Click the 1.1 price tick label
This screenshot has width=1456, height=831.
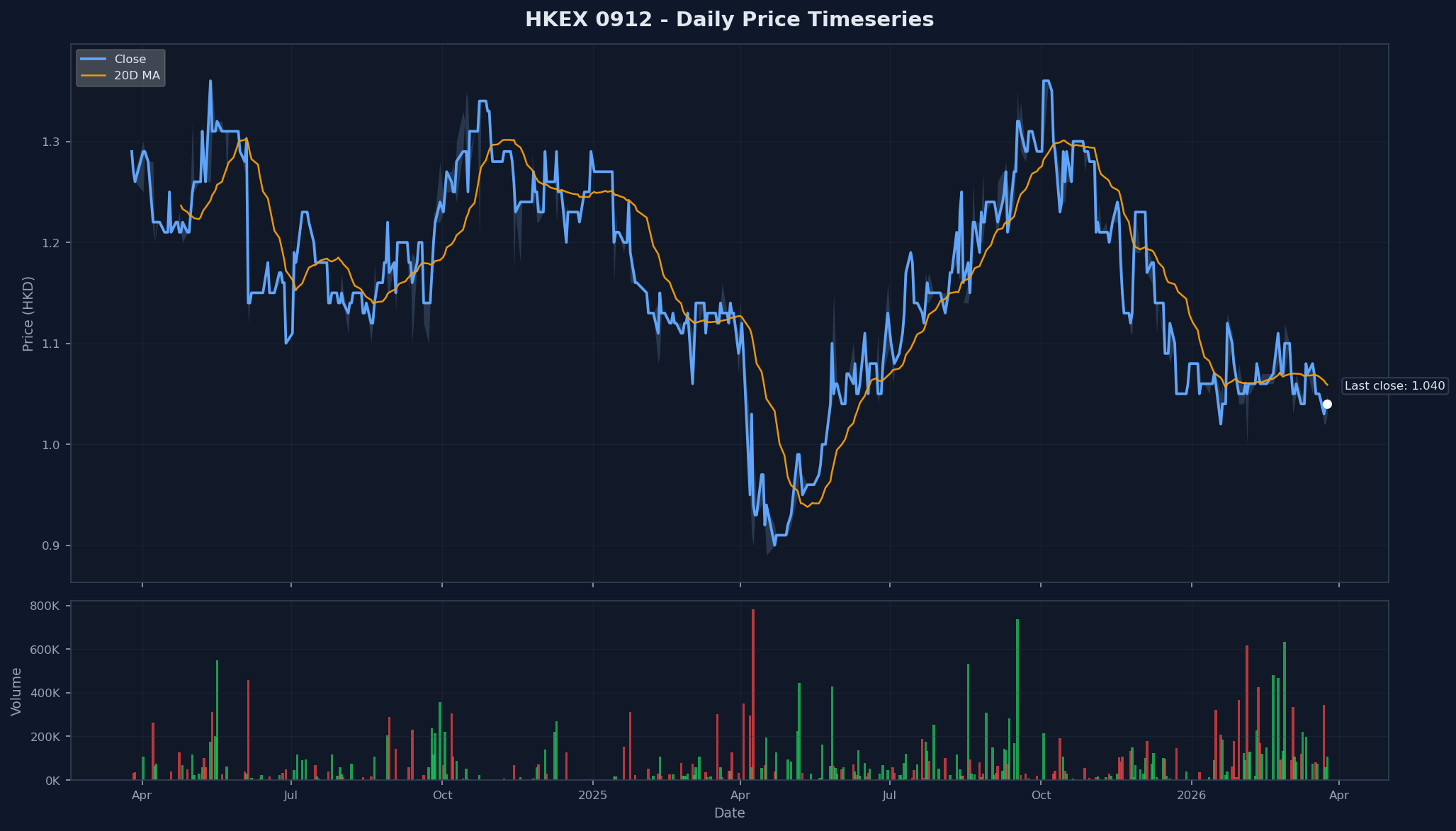[51, 344]
